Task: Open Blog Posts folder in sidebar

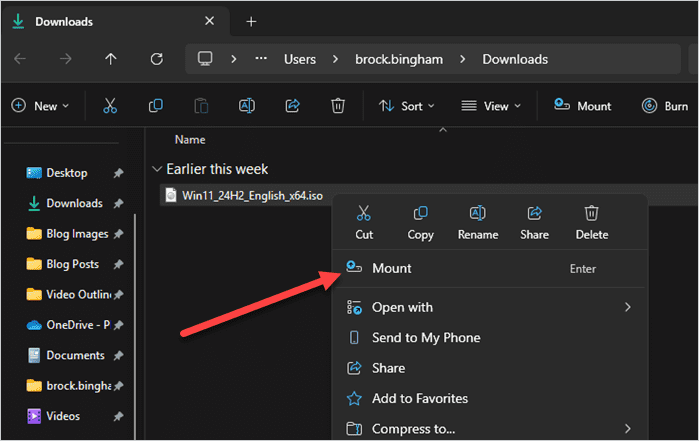Action: click(62, 264)
